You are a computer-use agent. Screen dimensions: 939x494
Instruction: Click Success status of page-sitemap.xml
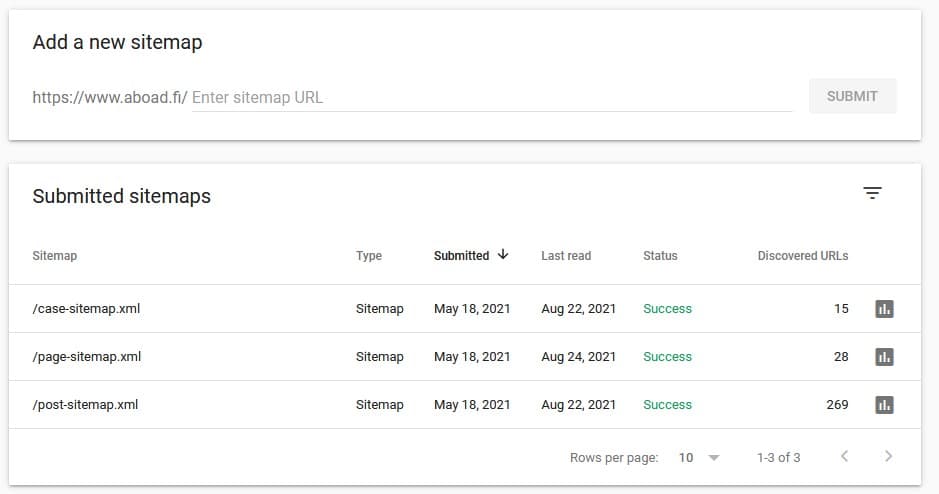pos(667,357)
